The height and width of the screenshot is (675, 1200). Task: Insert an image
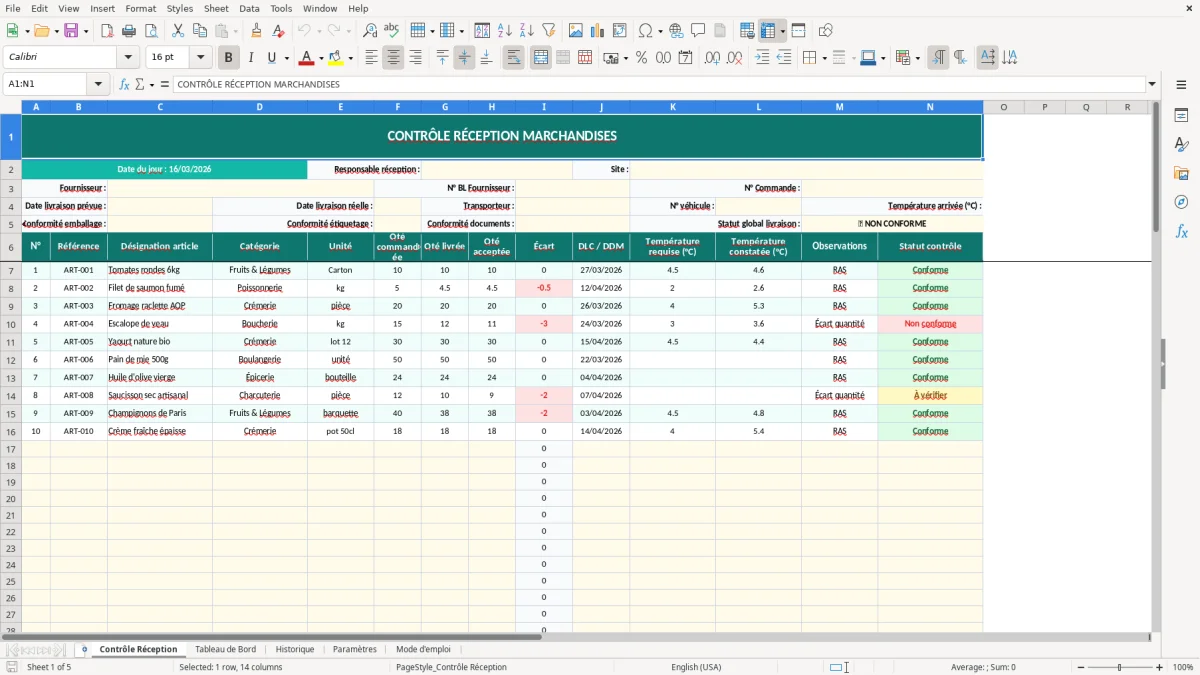pos(577,31)
